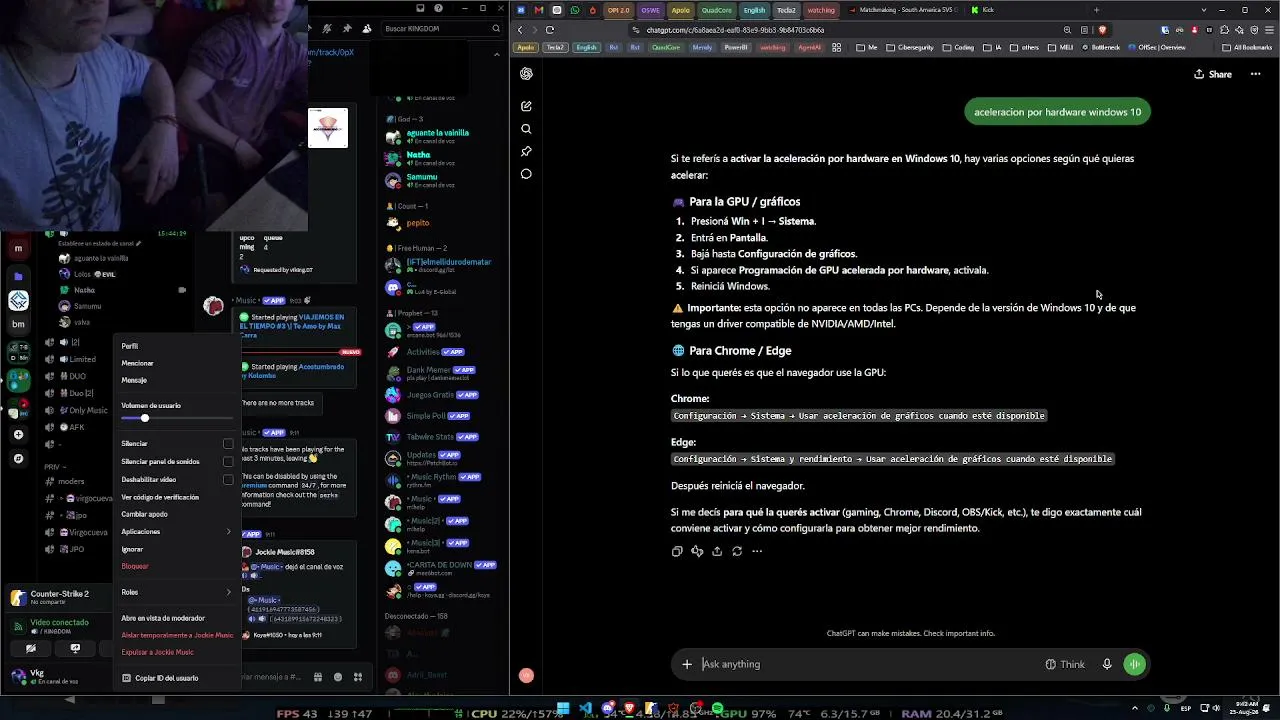Open more actions under the response
The width and height of the screenshot is (1280, 720).
[x=757, y=551]
